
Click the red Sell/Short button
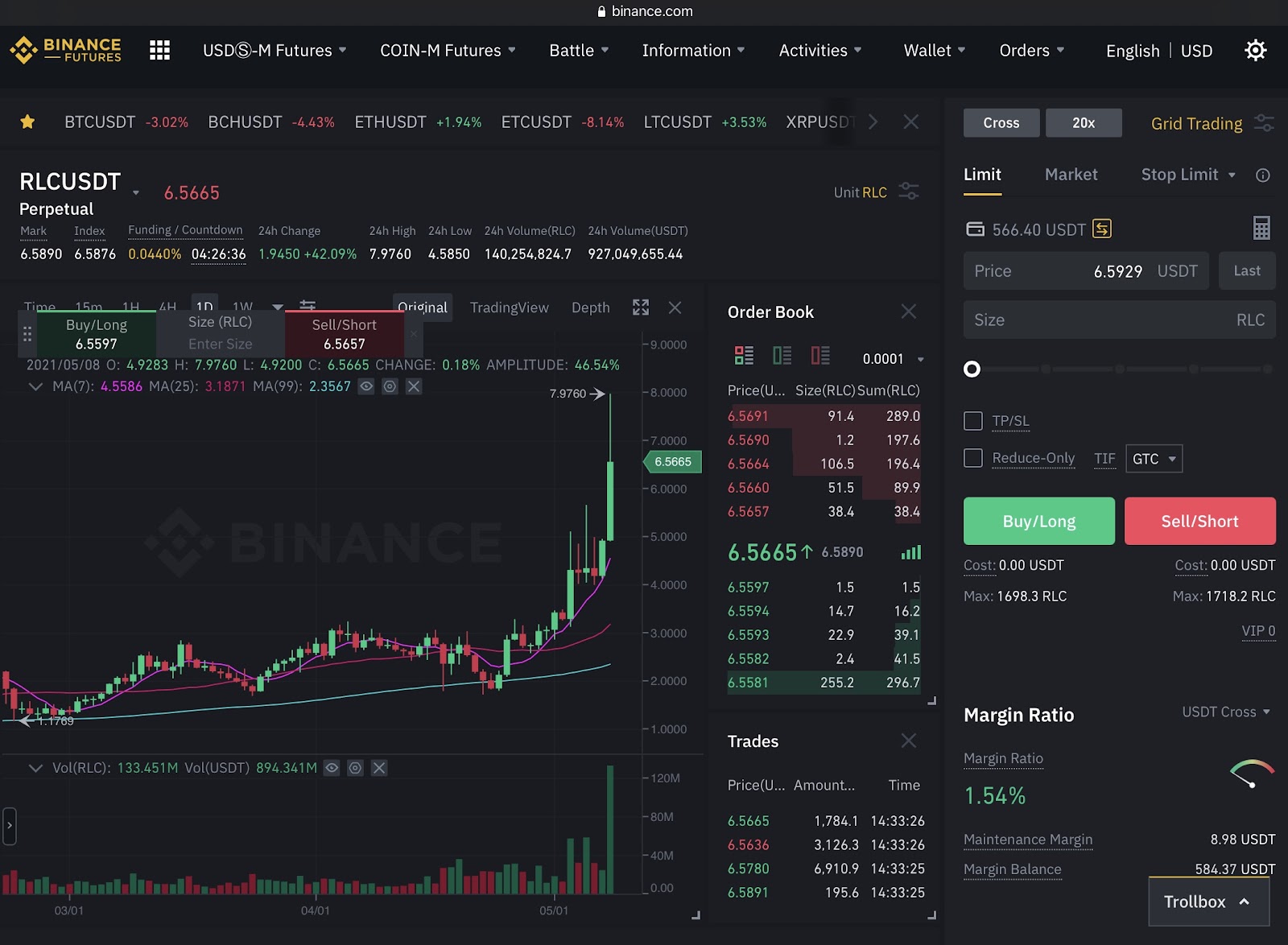(1199, 521)
